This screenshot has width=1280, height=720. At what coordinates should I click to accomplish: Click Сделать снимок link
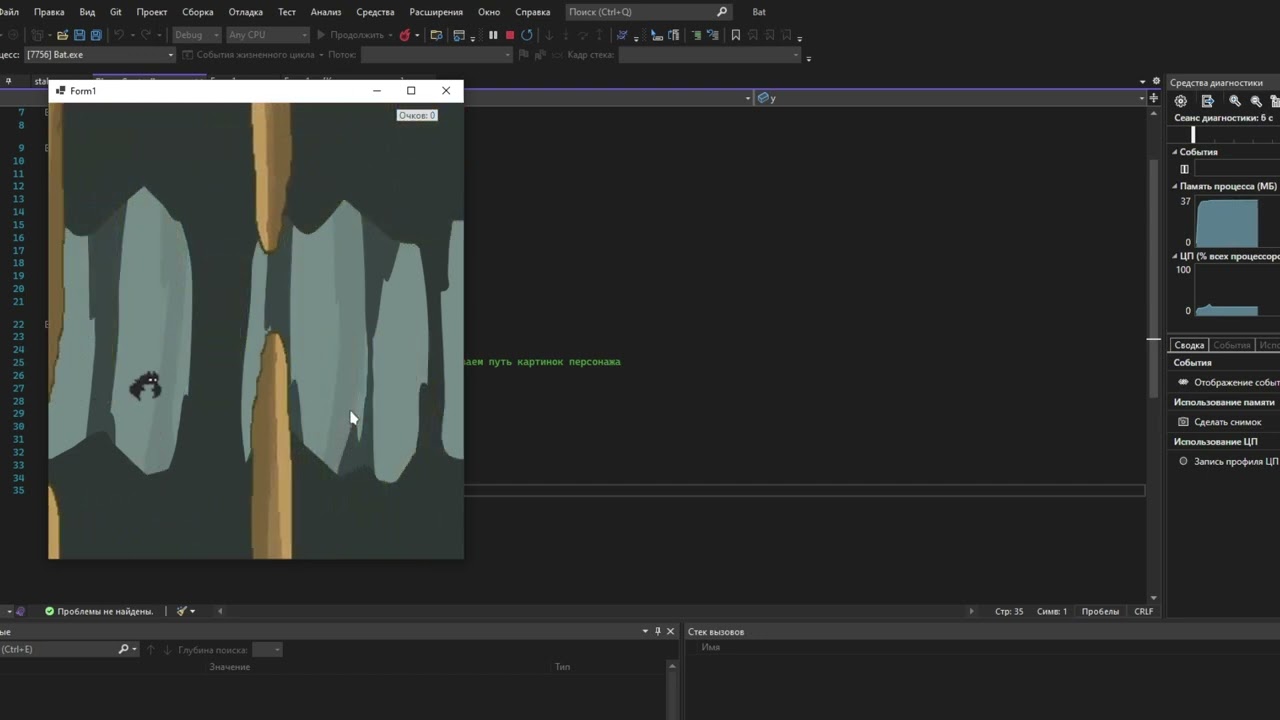(x=1227, y=422)
